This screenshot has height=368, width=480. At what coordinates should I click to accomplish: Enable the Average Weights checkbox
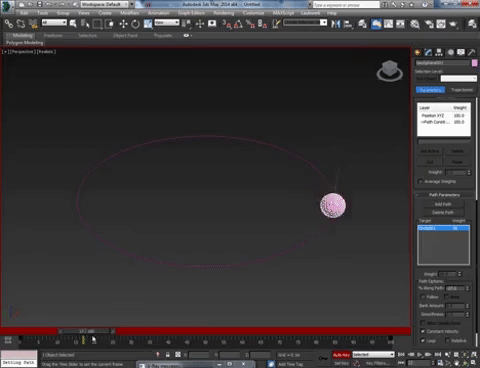(x=420, y=181)
